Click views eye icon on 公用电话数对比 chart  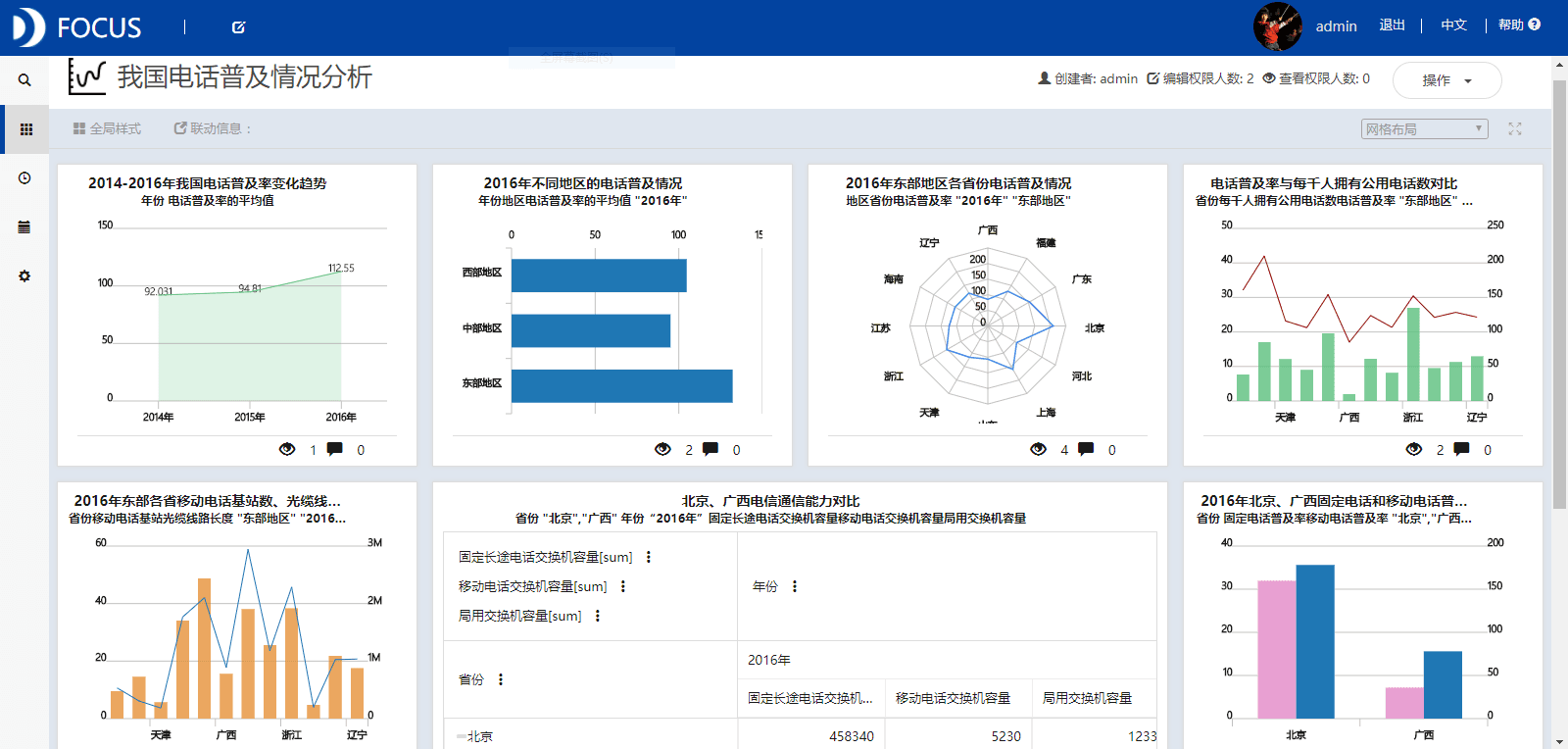1413,449
